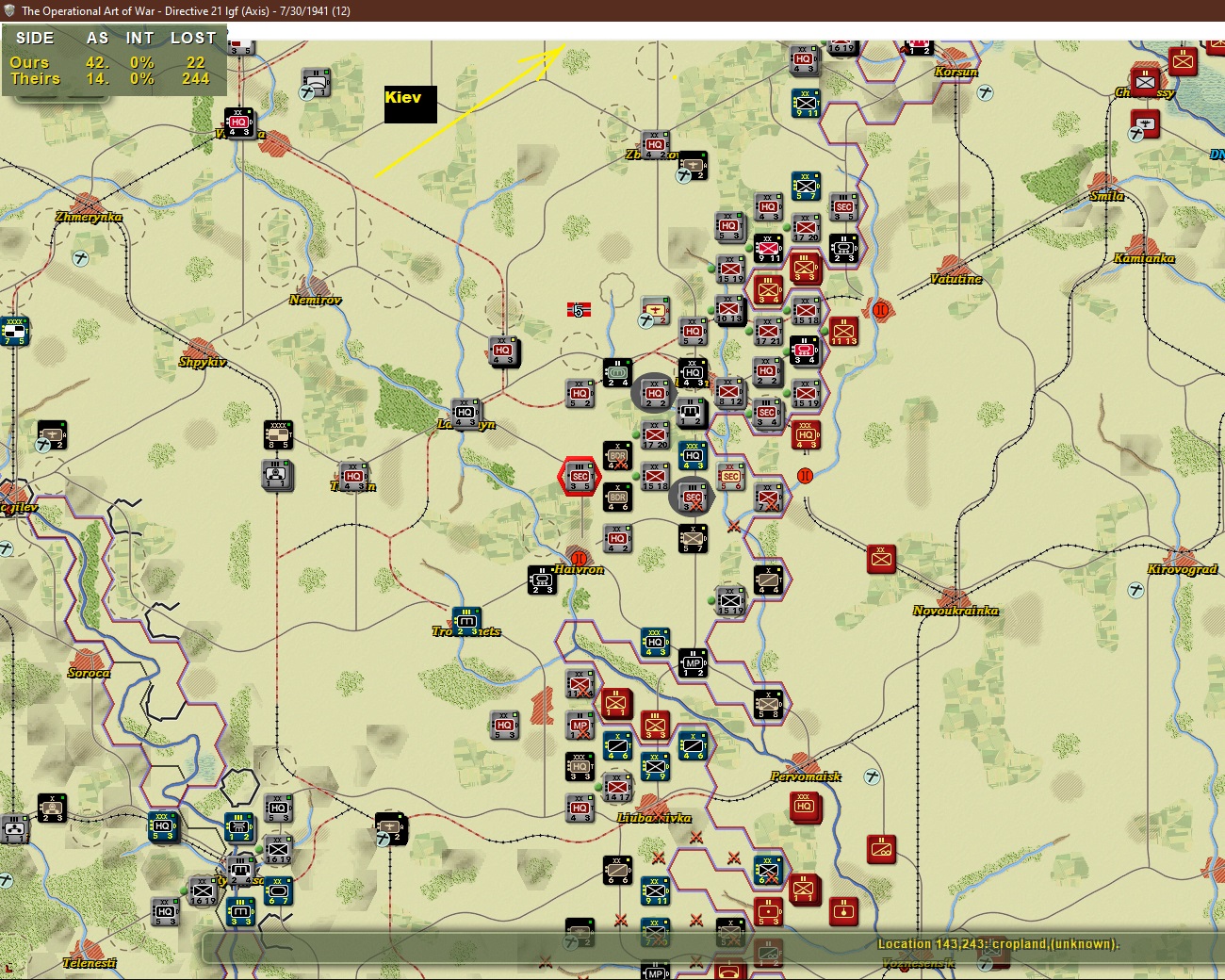
Task: Click the Kirovograd city label
Action: (1183, 569)
